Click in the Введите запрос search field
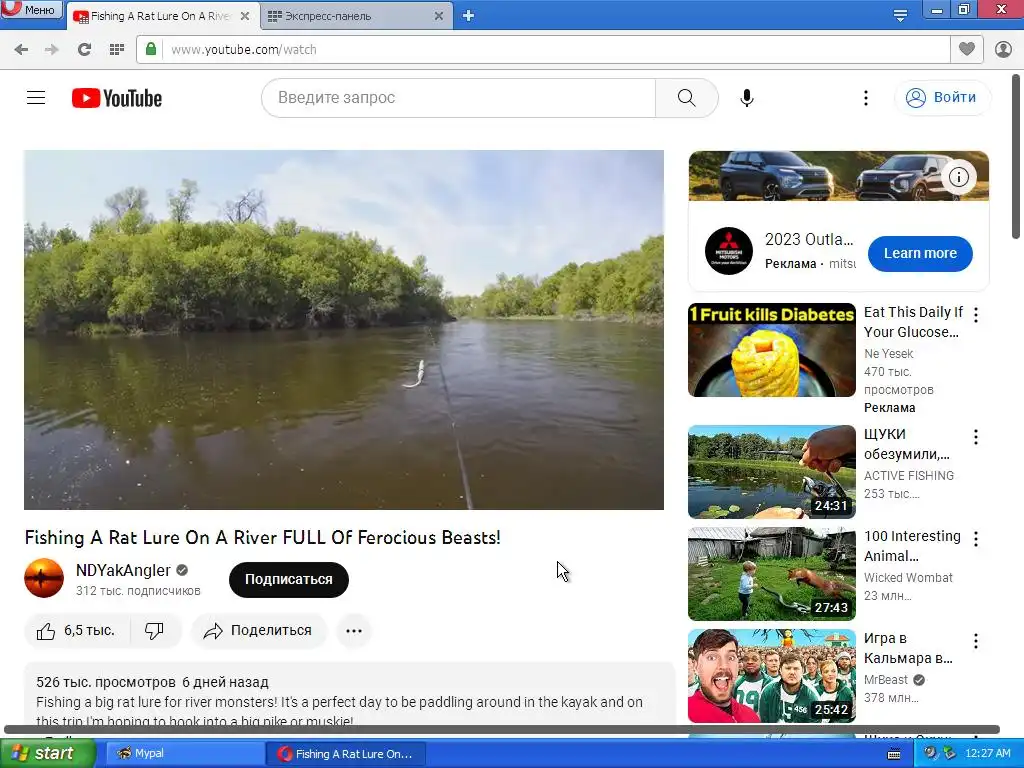 [x=458, y=98]
